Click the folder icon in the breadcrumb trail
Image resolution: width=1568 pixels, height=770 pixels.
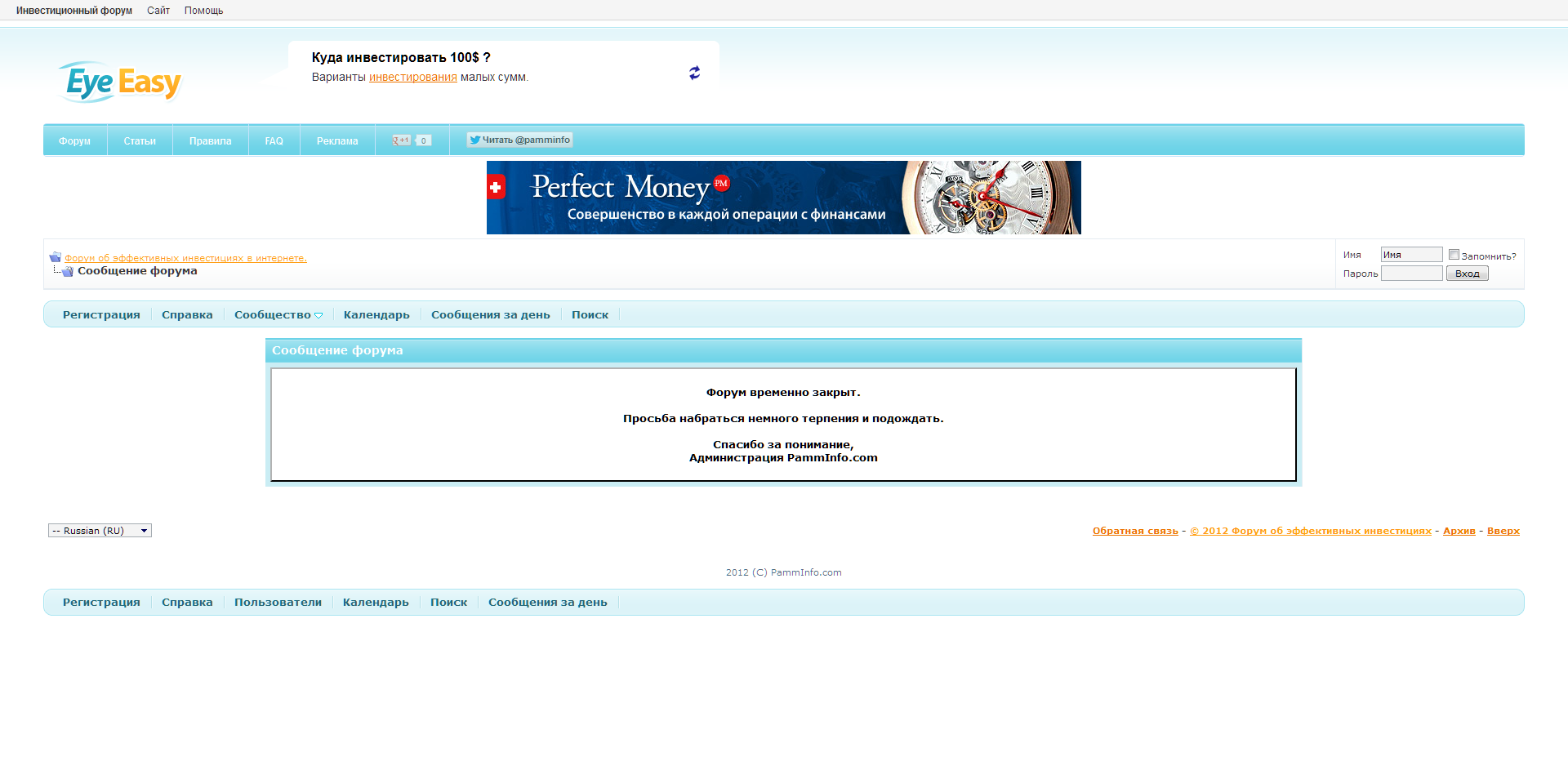click(55, 256)
